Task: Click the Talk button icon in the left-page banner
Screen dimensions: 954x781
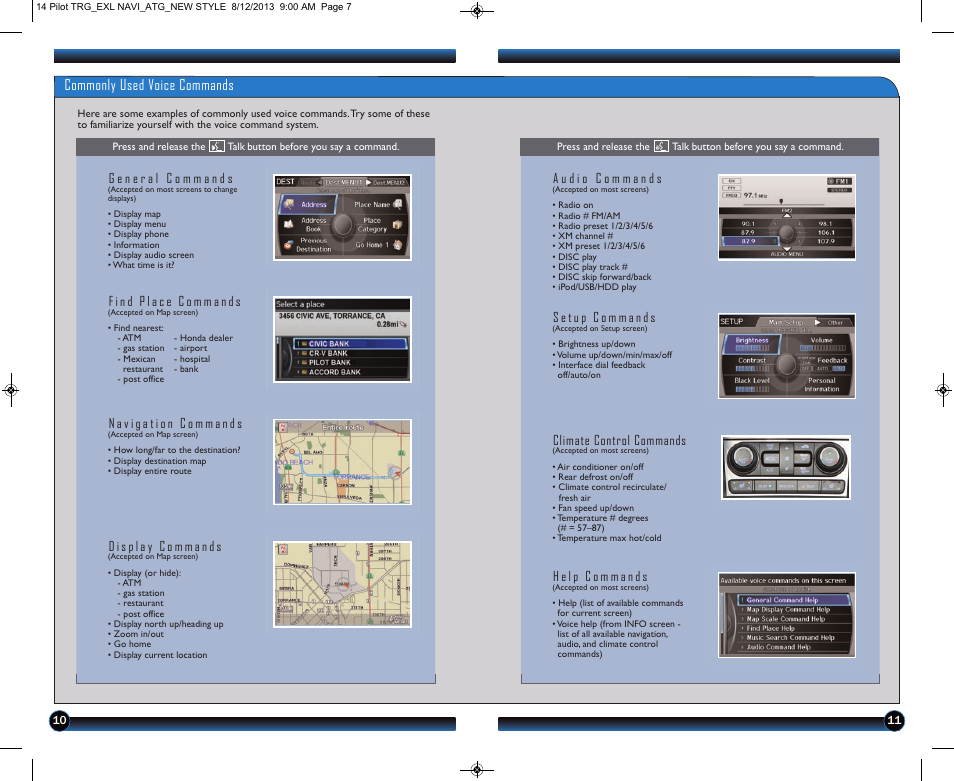Action: (x=217, y=147)
